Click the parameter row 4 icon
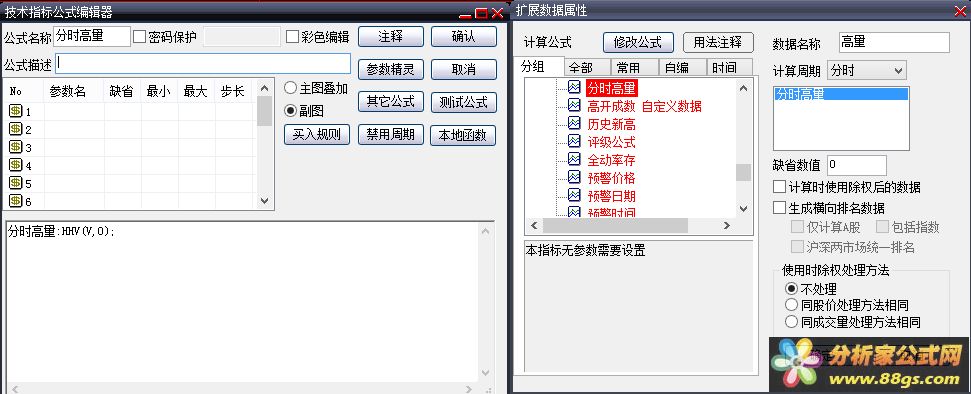This screenshot has height=394, width=971. pos(15,165)
